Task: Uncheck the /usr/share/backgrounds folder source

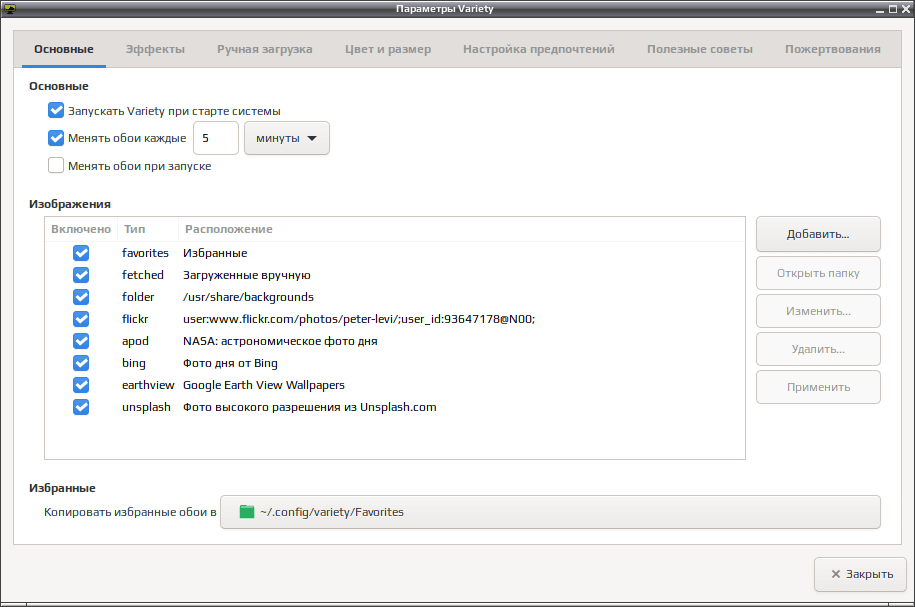Action: click(x=81, y=297)
